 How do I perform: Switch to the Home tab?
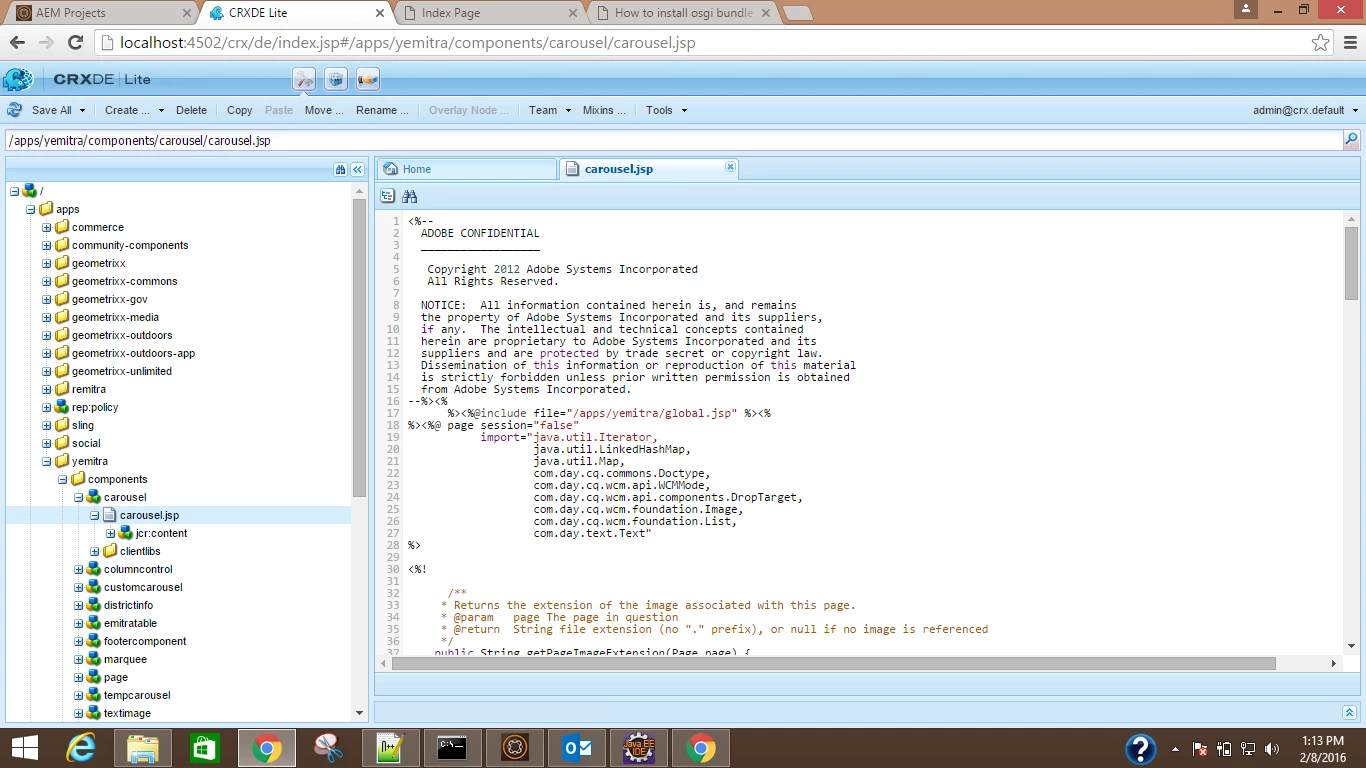pyautogui.click(x=466, y=169)
